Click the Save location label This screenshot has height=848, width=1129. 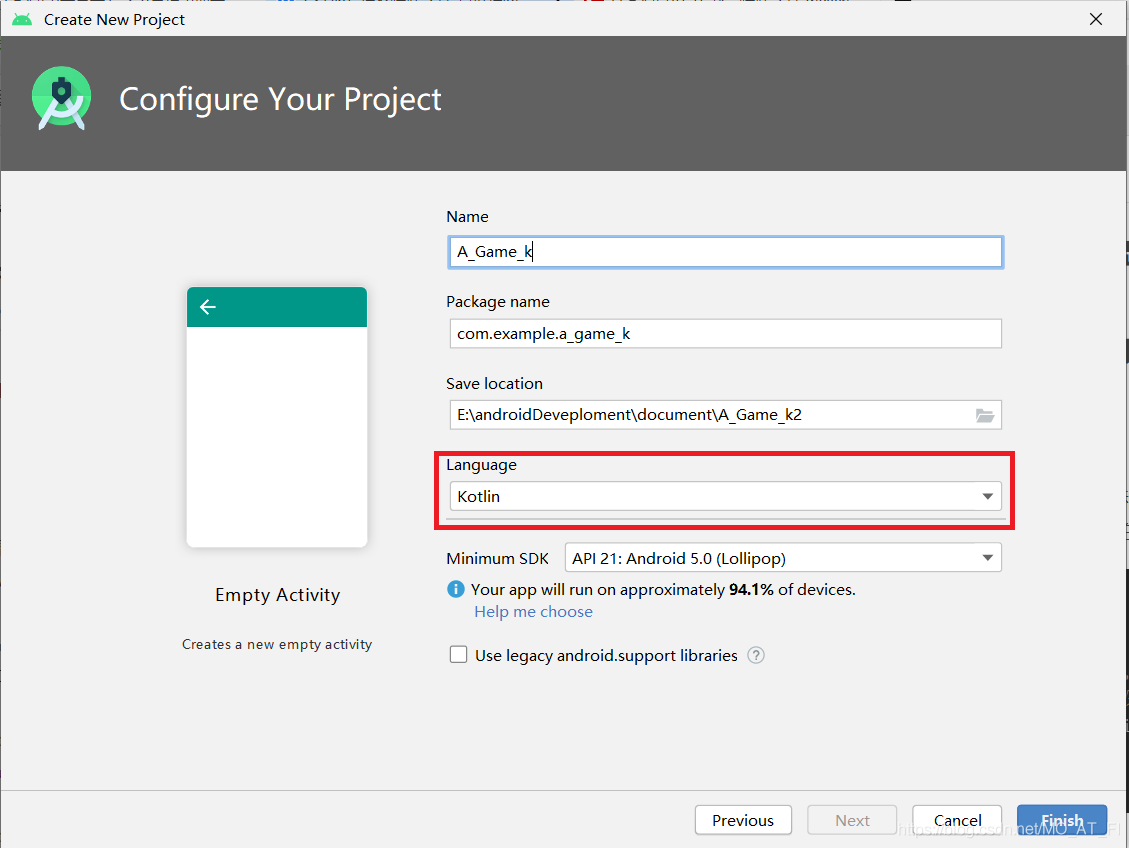tap(495, 384)
